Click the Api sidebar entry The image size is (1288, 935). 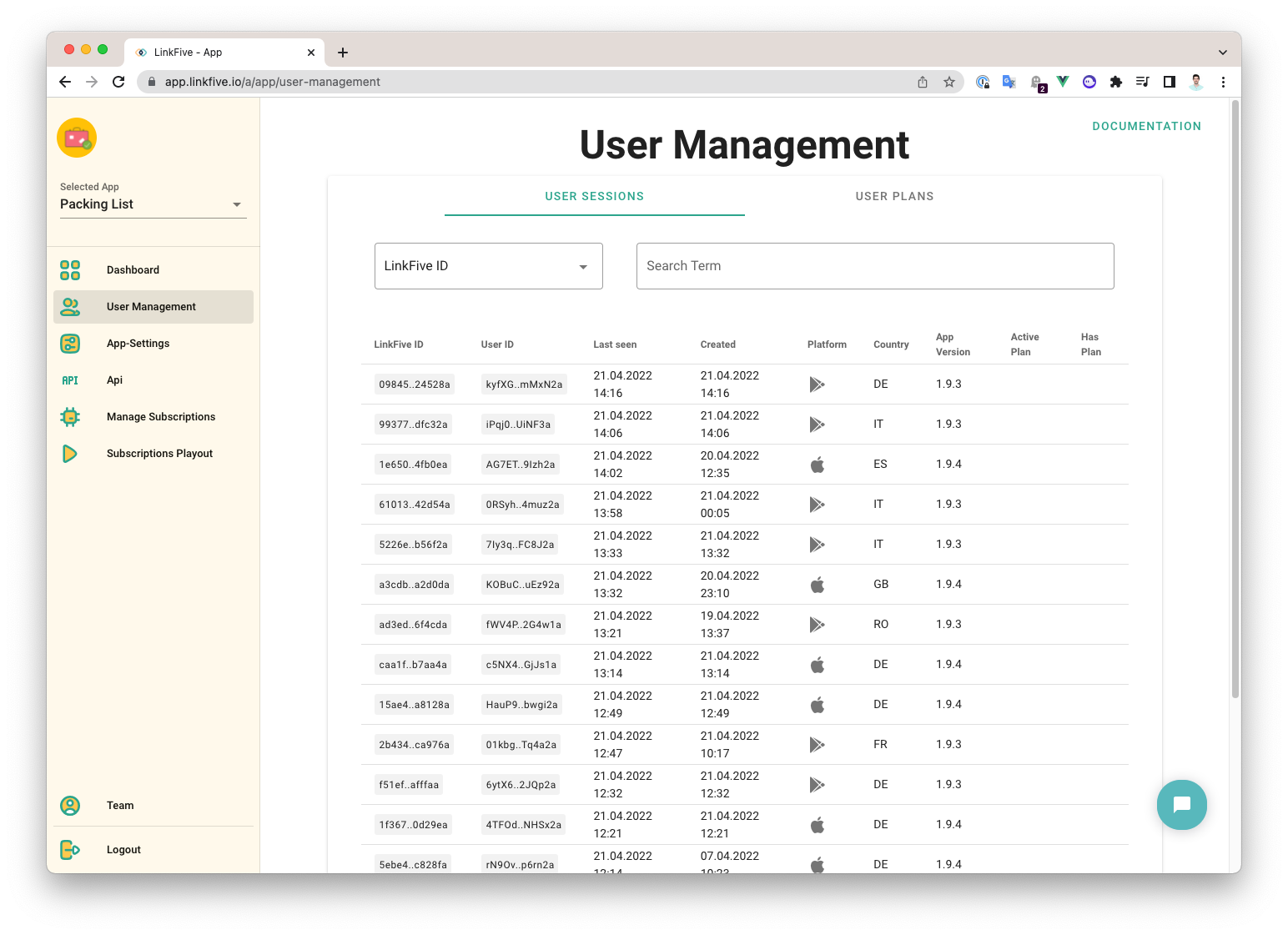tap(153, 380)
